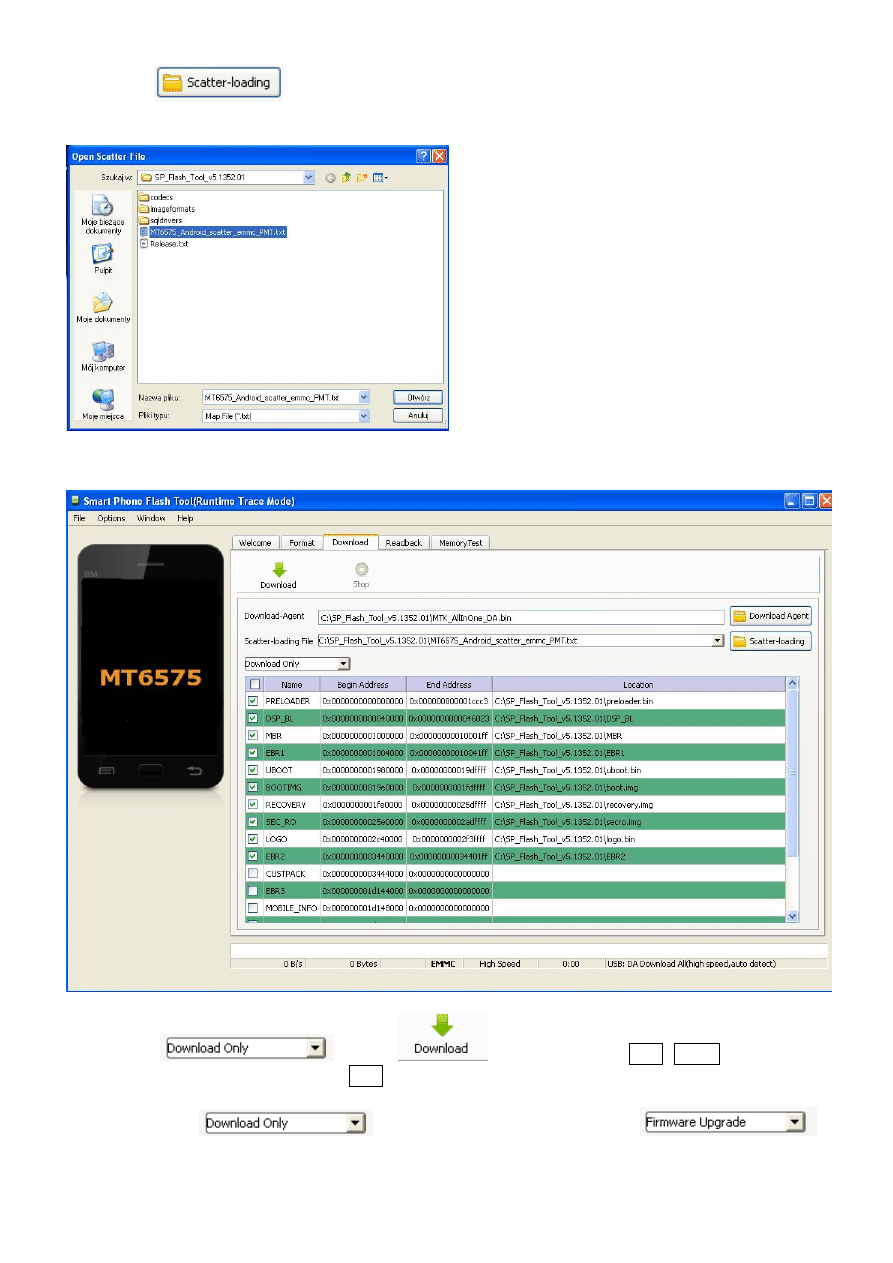This screenshot has height=1263, width=893.
Task: Click the Download Agent folder button
Action: (770, 616)
